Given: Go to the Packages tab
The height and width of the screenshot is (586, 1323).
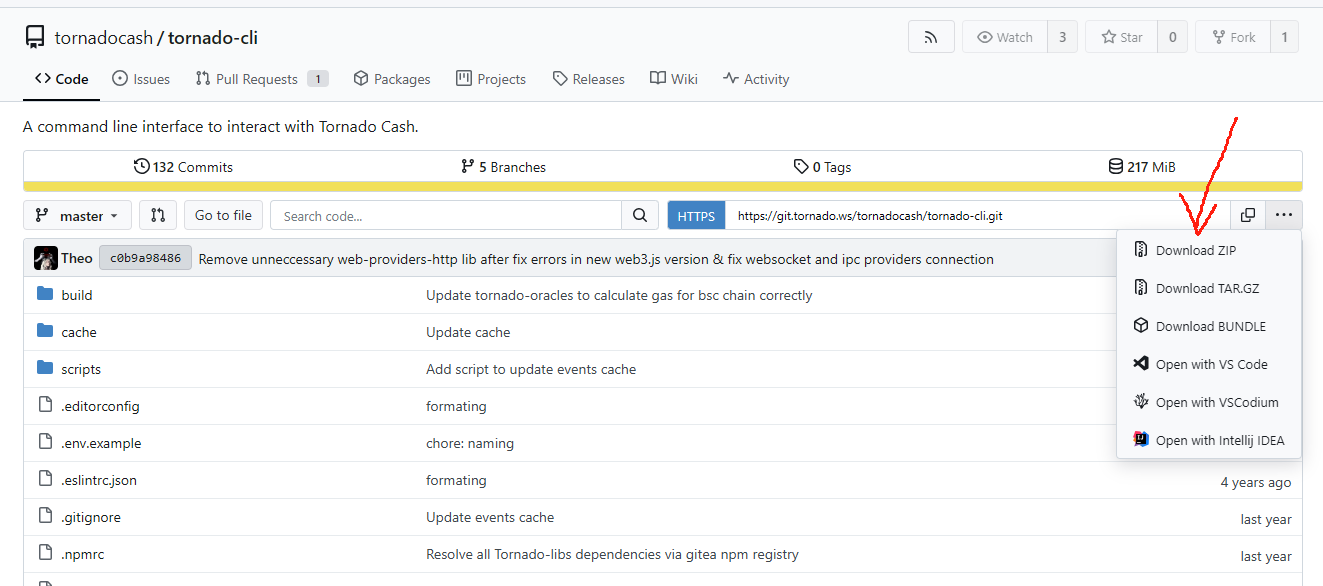Looking at the screenshot, I should click(x=392, y=79).
